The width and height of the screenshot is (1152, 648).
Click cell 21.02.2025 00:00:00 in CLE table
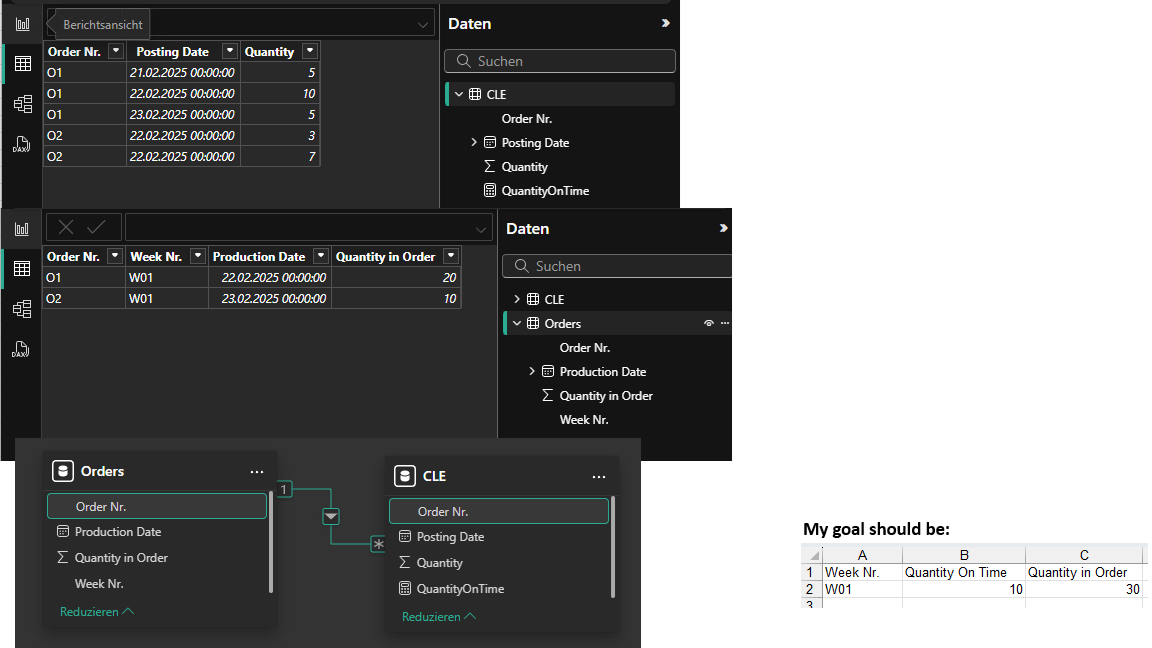183,72
